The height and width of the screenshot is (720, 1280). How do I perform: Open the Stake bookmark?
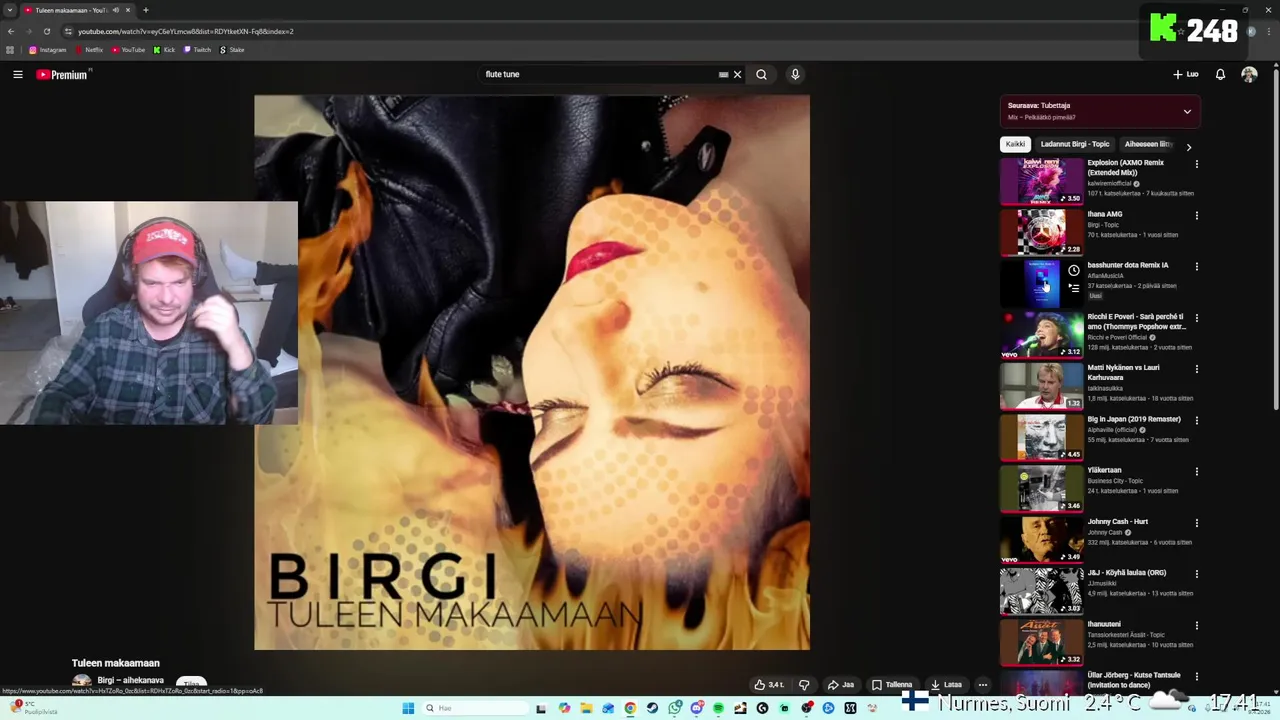click(232, 50)
